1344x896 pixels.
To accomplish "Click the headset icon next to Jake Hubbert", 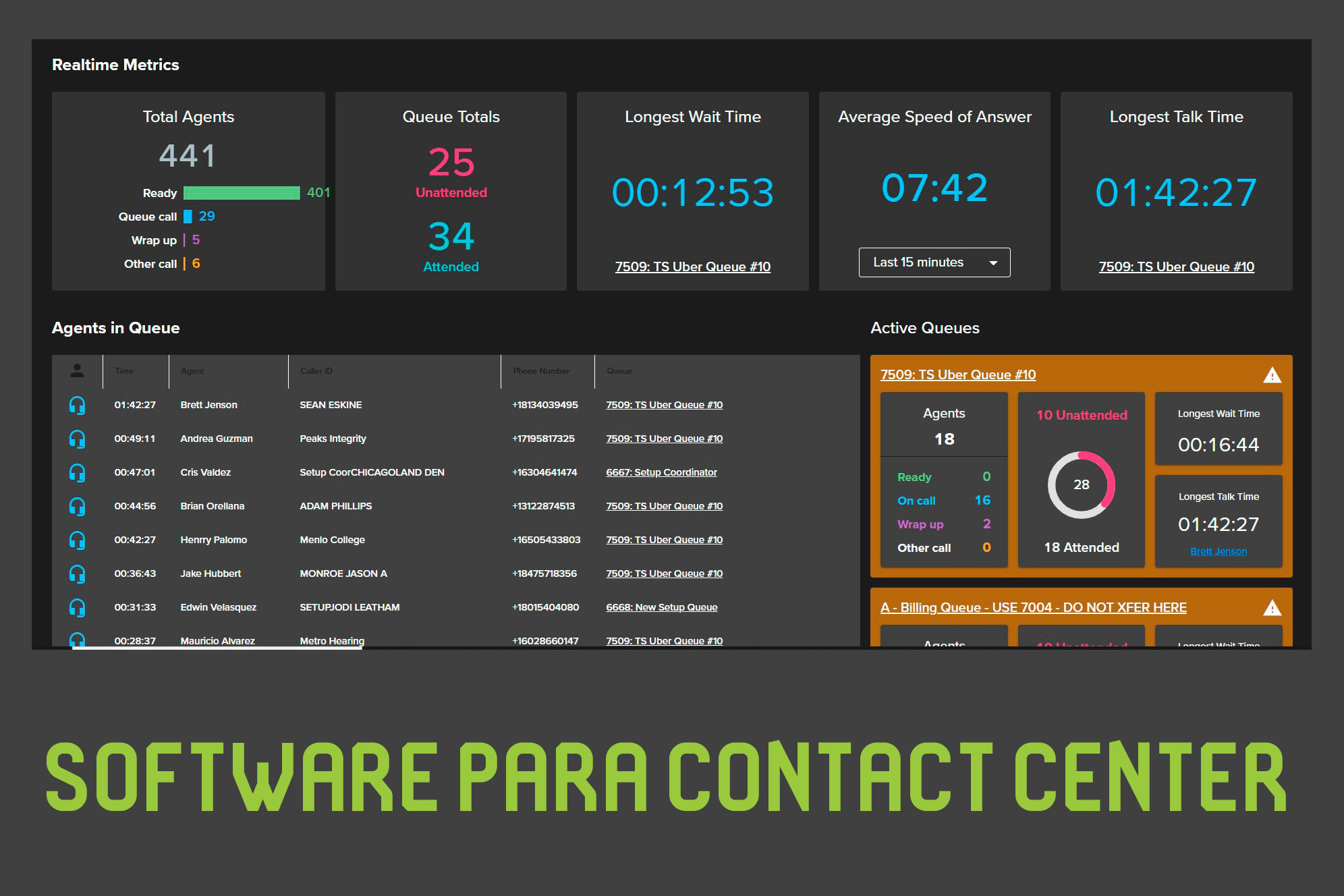I will 78,573.
